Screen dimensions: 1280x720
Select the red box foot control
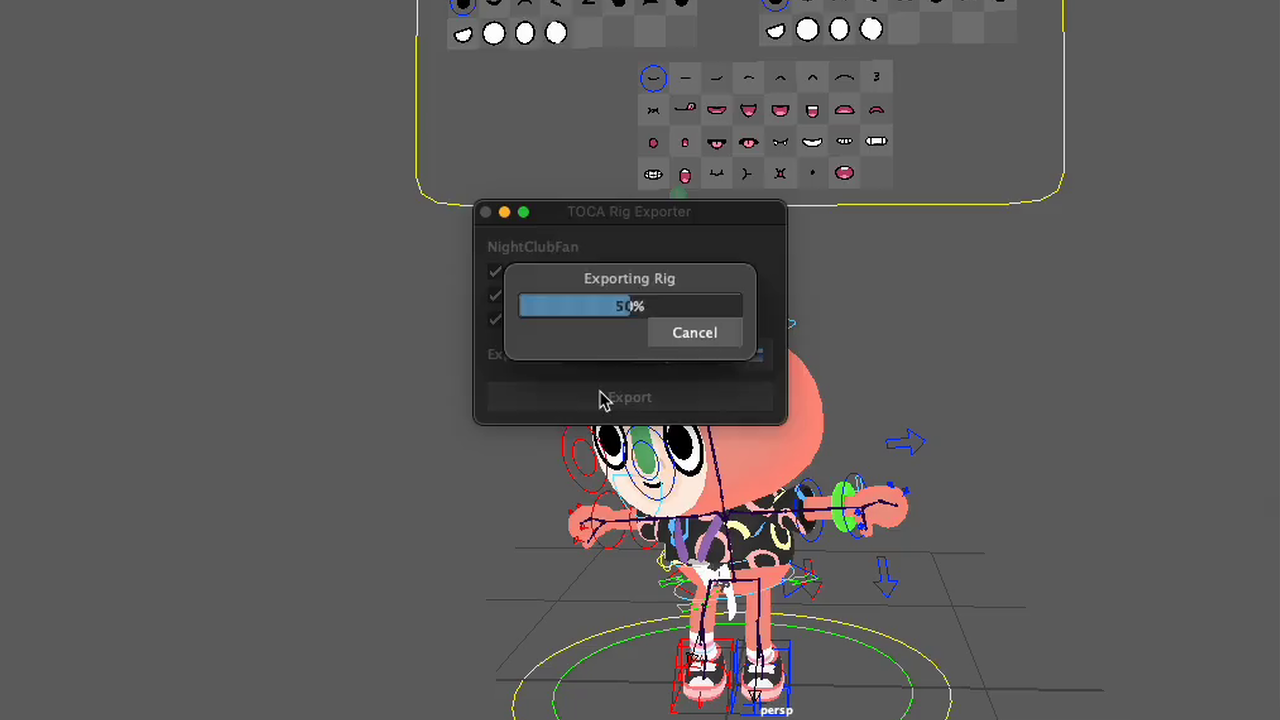(702, 676)
